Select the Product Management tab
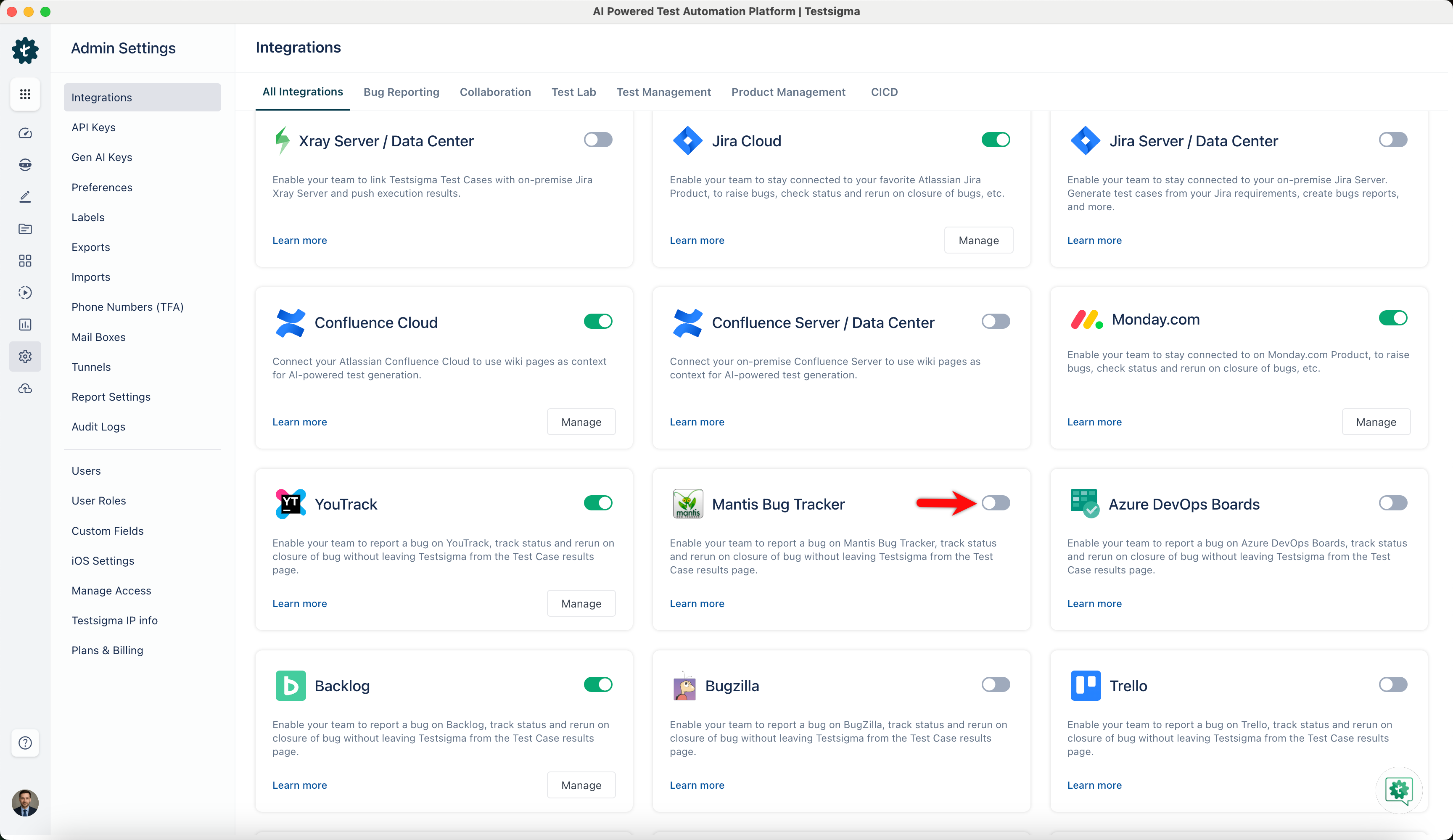 pos(788,92)
